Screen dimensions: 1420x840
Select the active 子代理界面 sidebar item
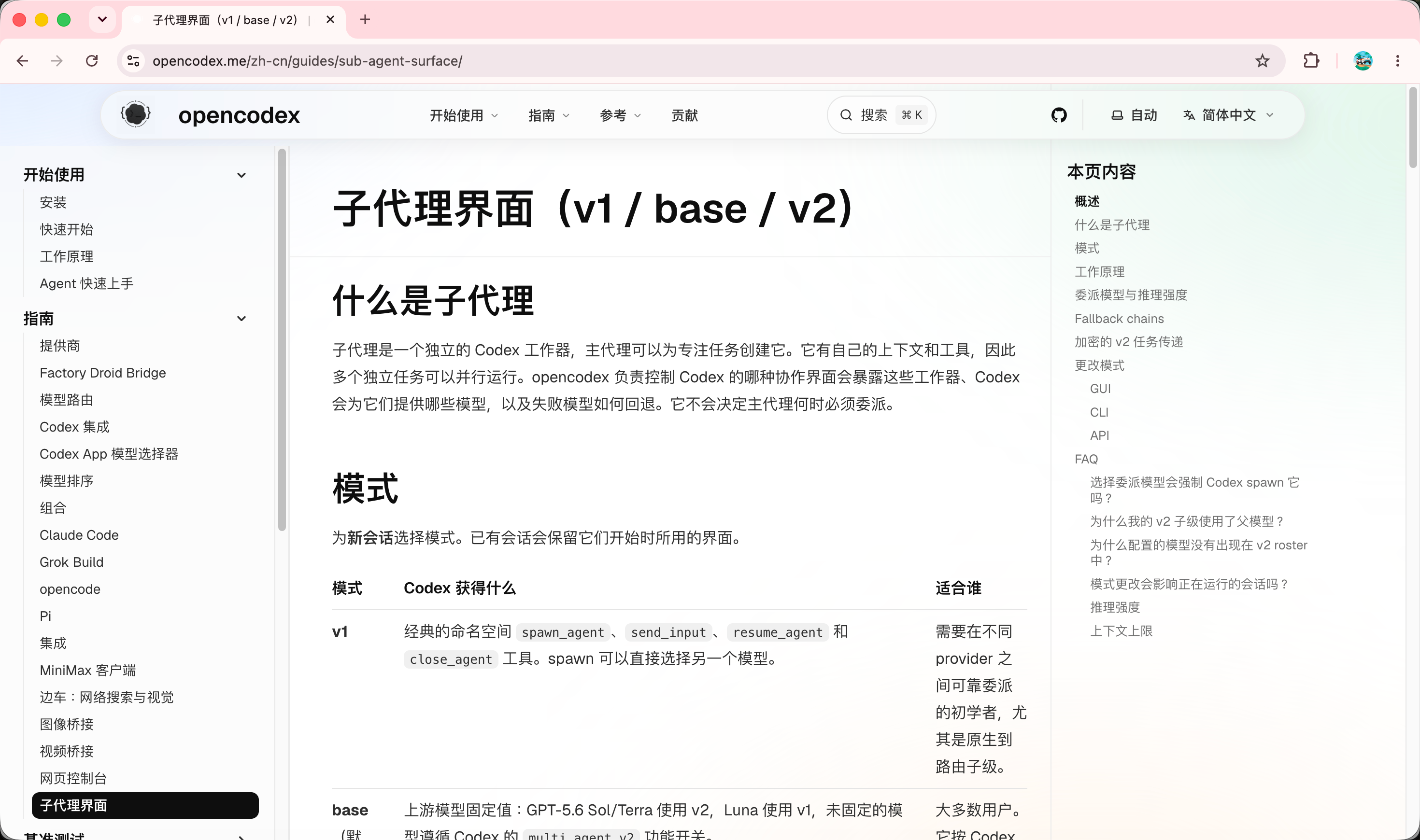pos(145,805)
